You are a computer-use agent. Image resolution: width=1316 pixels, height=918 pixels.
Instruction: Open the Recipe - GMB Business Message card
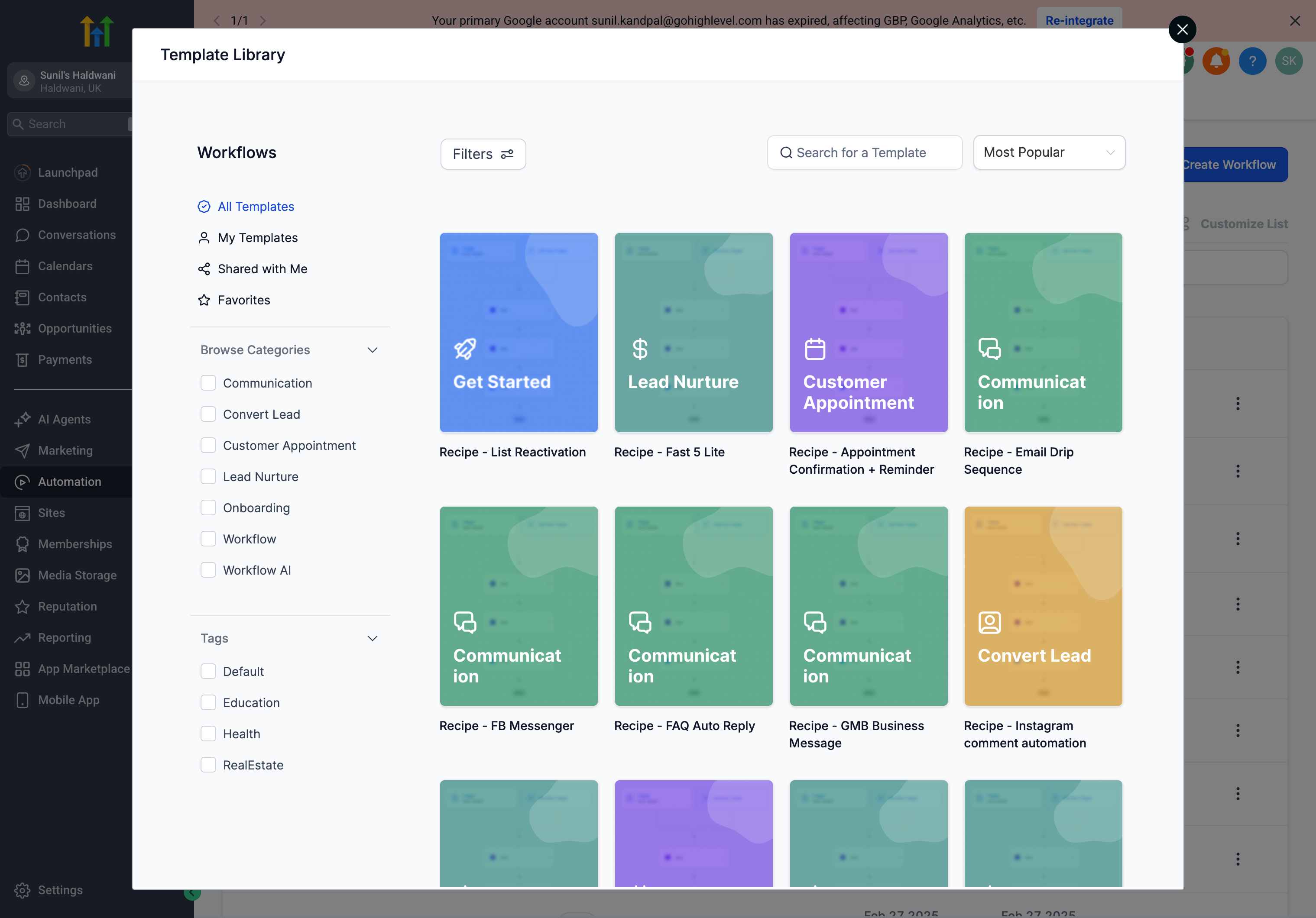click(x=869, y=606)
